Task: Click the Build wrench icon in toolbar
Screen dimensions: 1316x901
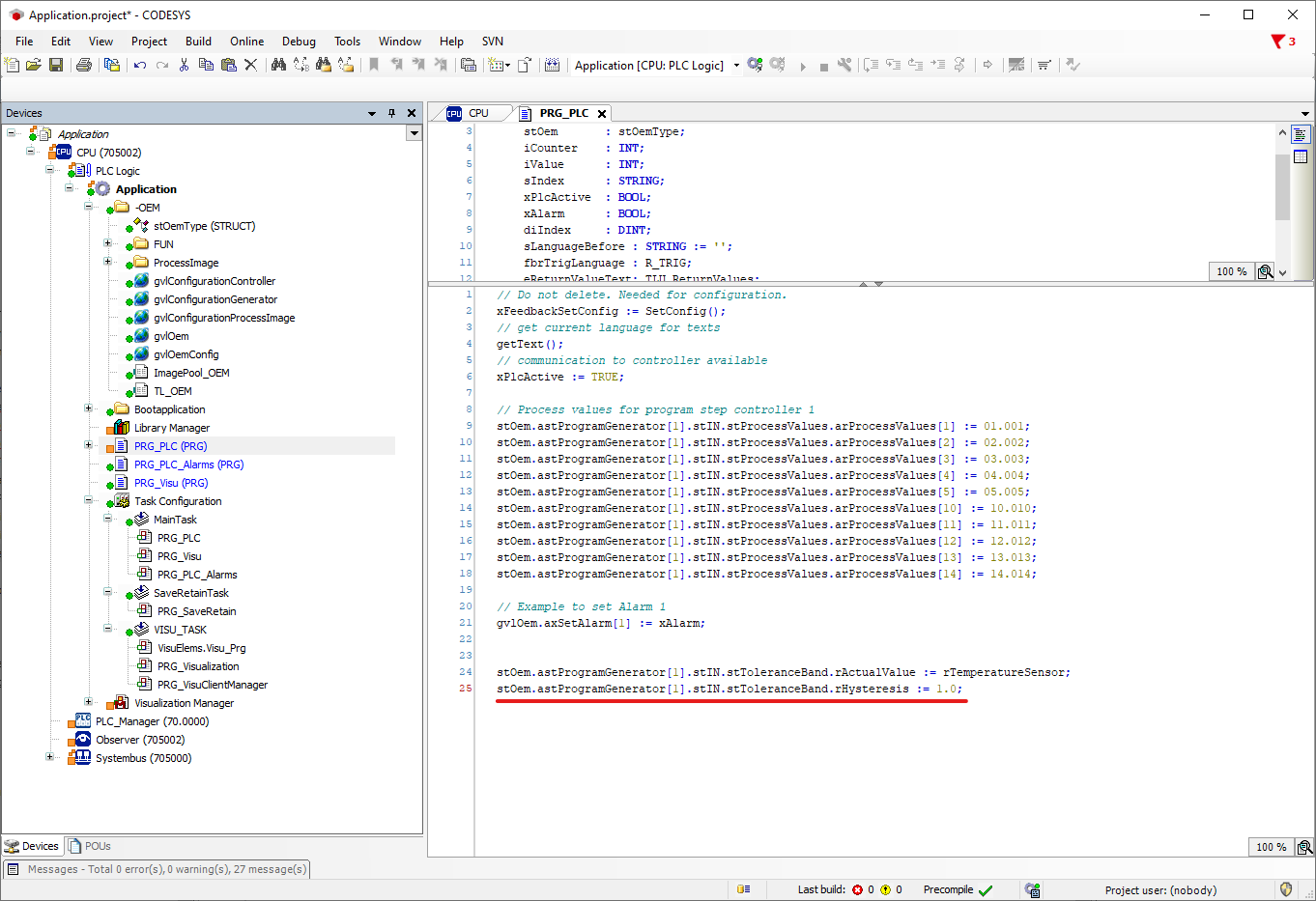Action: click(844, 65)
